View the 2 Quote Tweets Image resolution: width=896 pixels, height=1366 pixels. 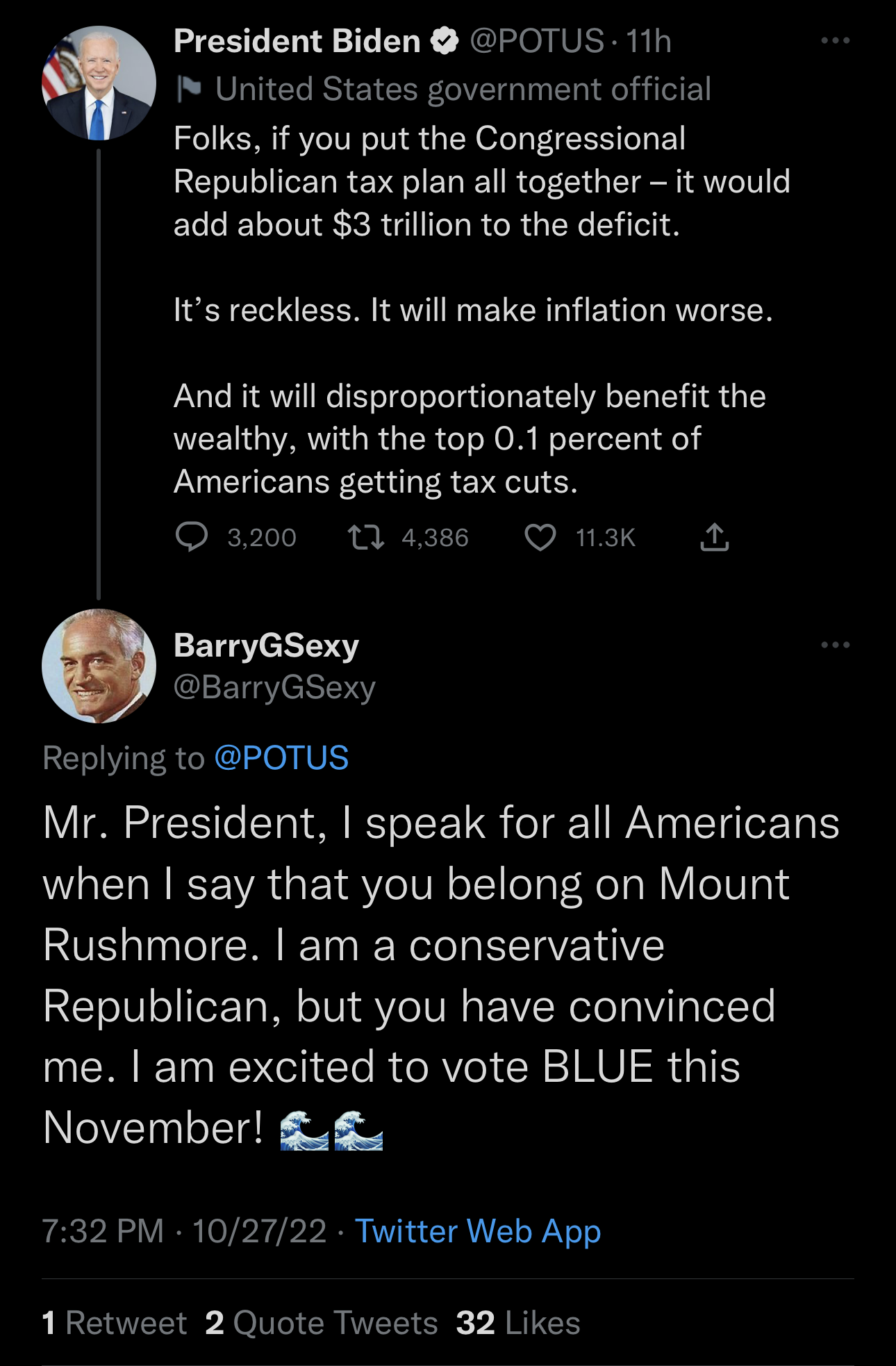[322, 1323]
